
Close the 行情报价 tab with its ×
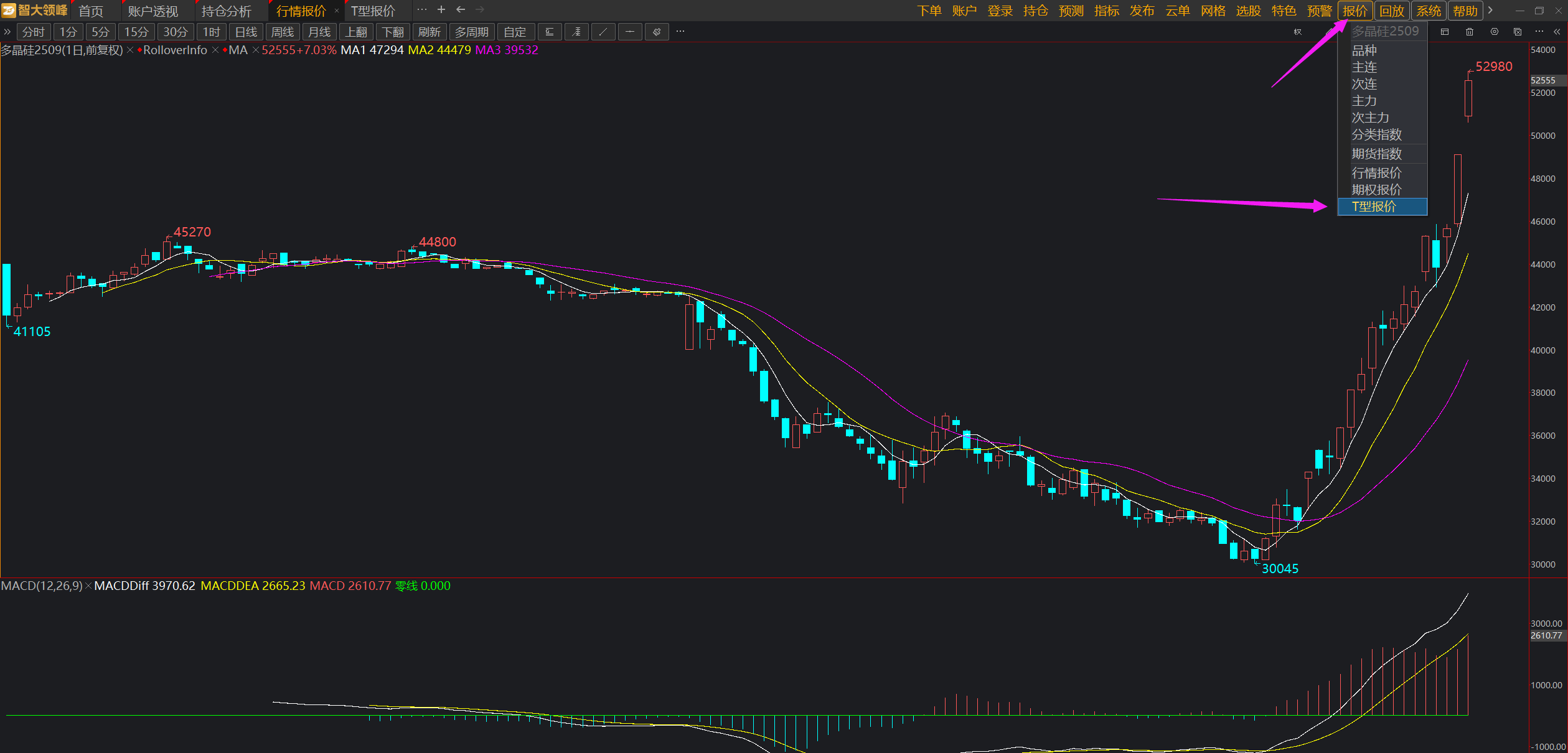coord(337,11)
